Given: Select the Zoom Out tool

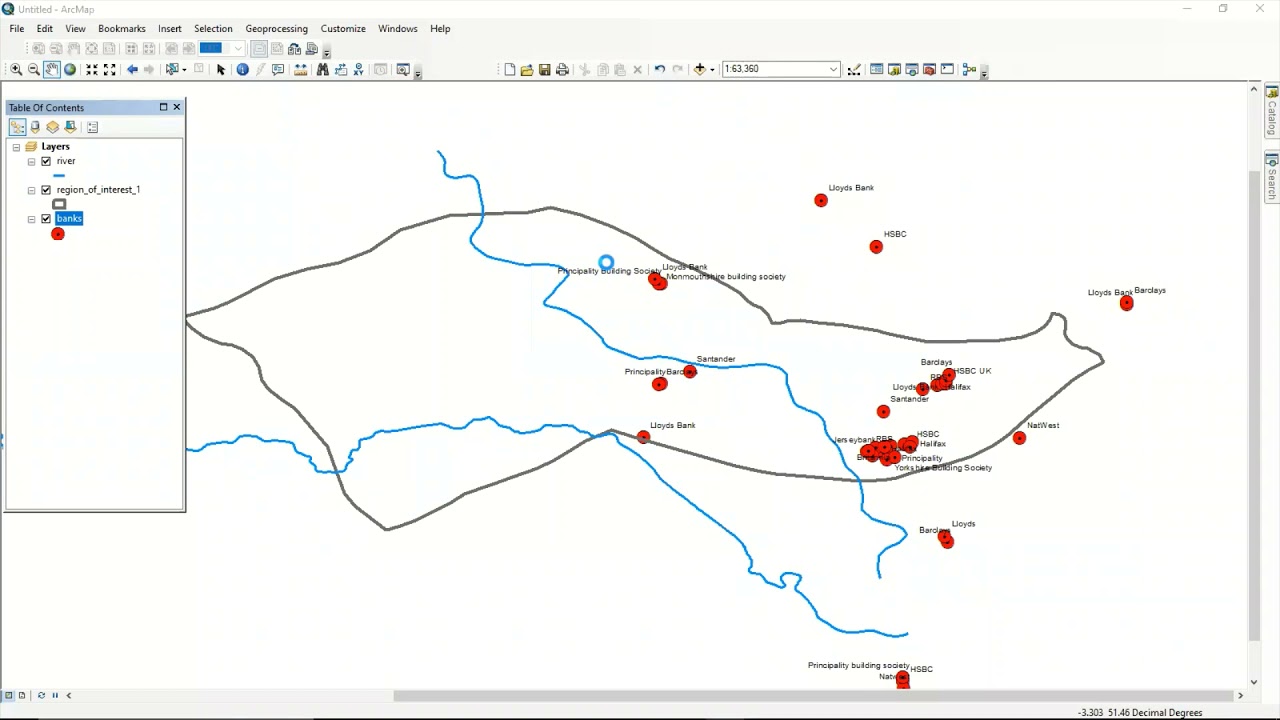Looking at the screenshot, I should tap(34, 69).
